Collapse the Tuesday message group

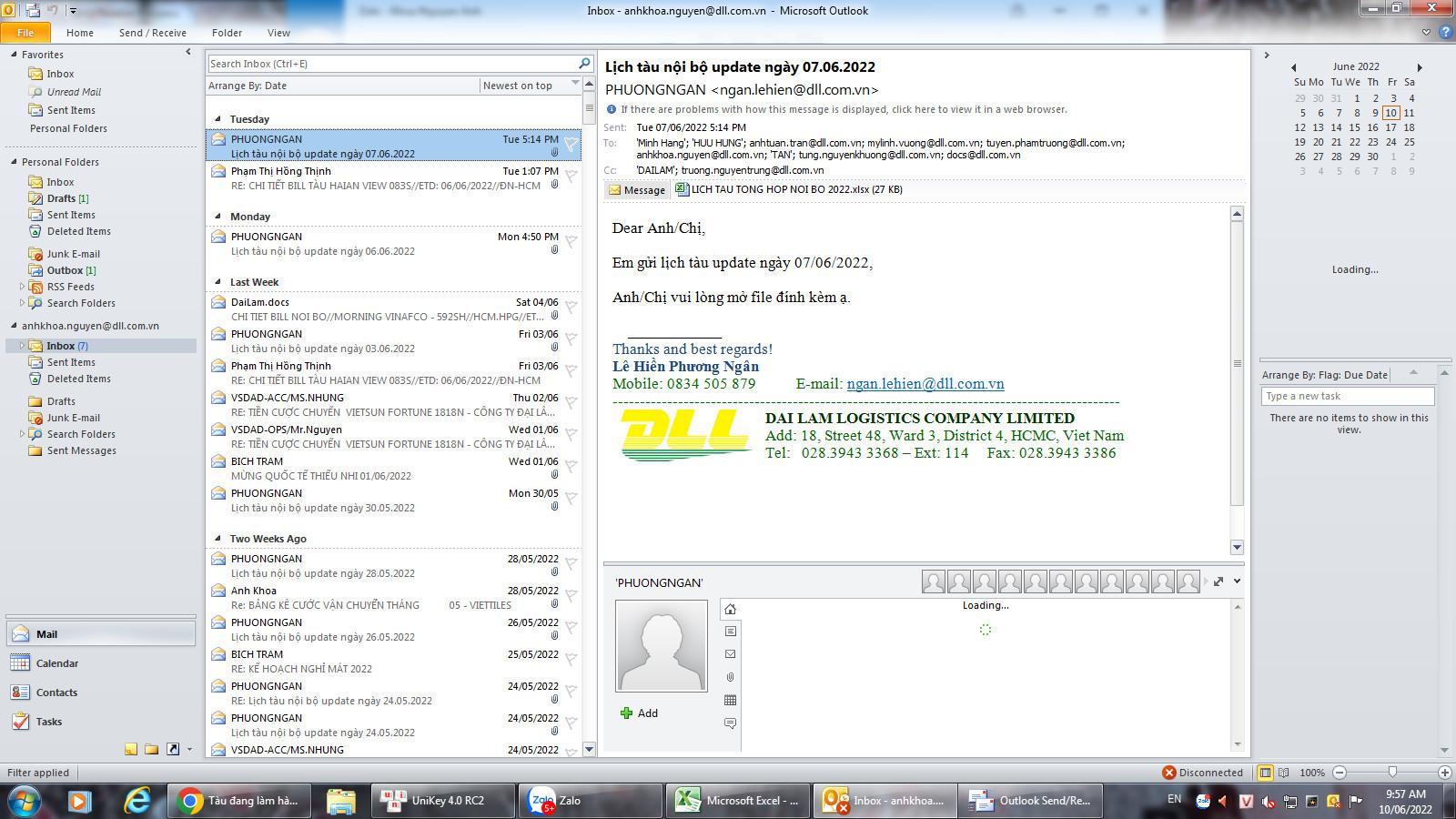(x=217, y=119)
